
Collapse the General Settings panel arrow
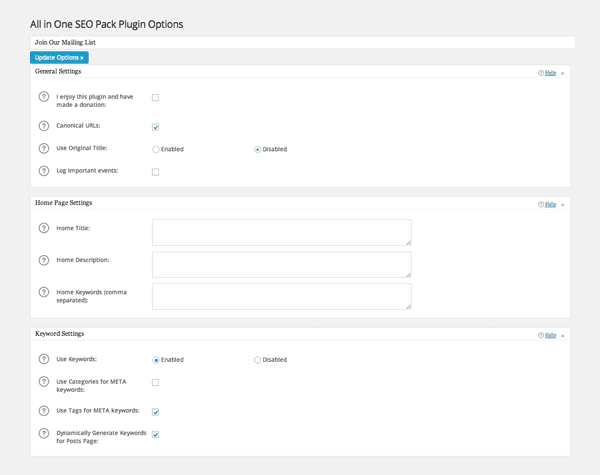(x=562, y=73)
